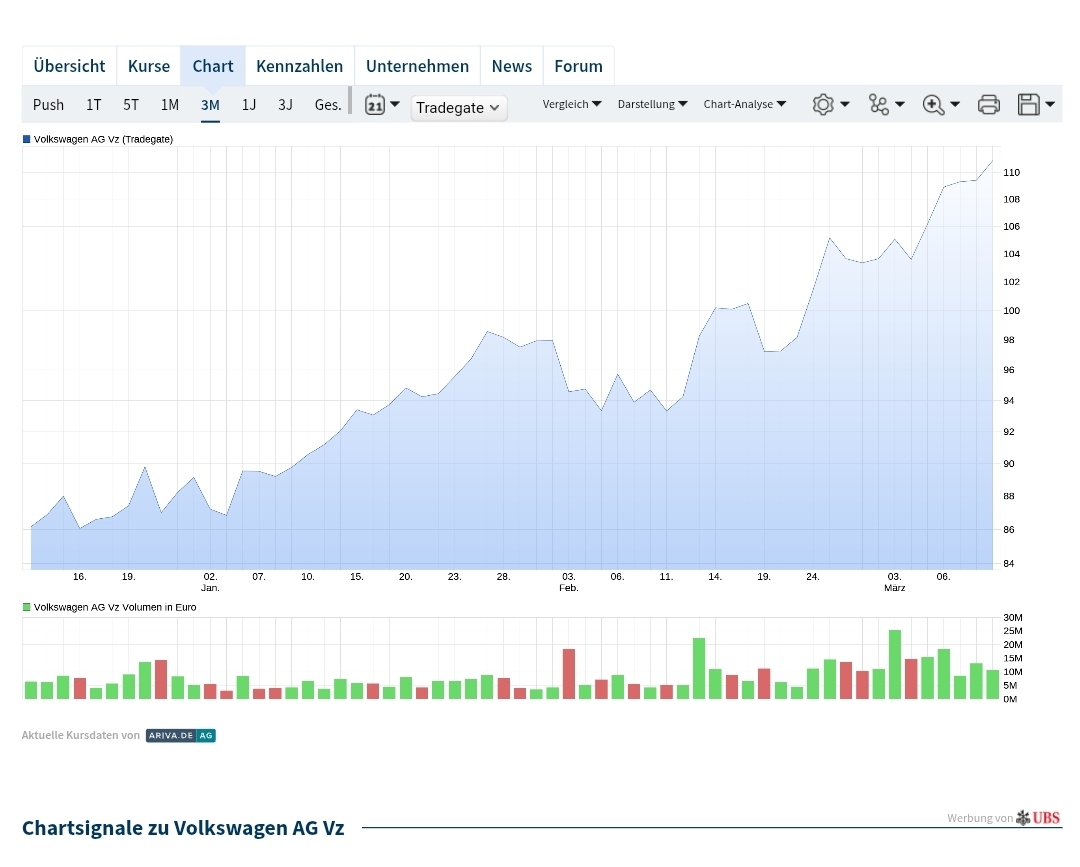1080x867 pixels.
Task: Print the chart with printer icon
Action: (988, 105)
